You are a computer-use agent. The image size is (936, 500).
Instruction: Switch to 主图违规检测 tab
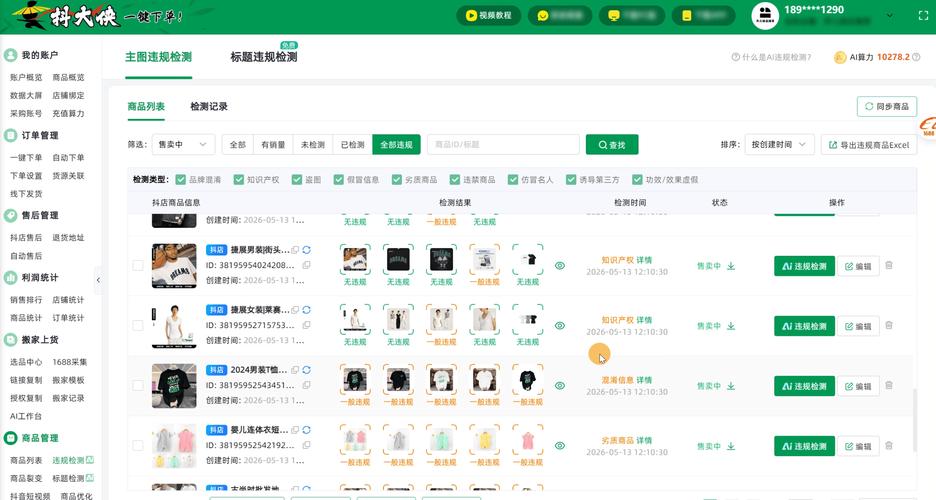click(158, 57)
